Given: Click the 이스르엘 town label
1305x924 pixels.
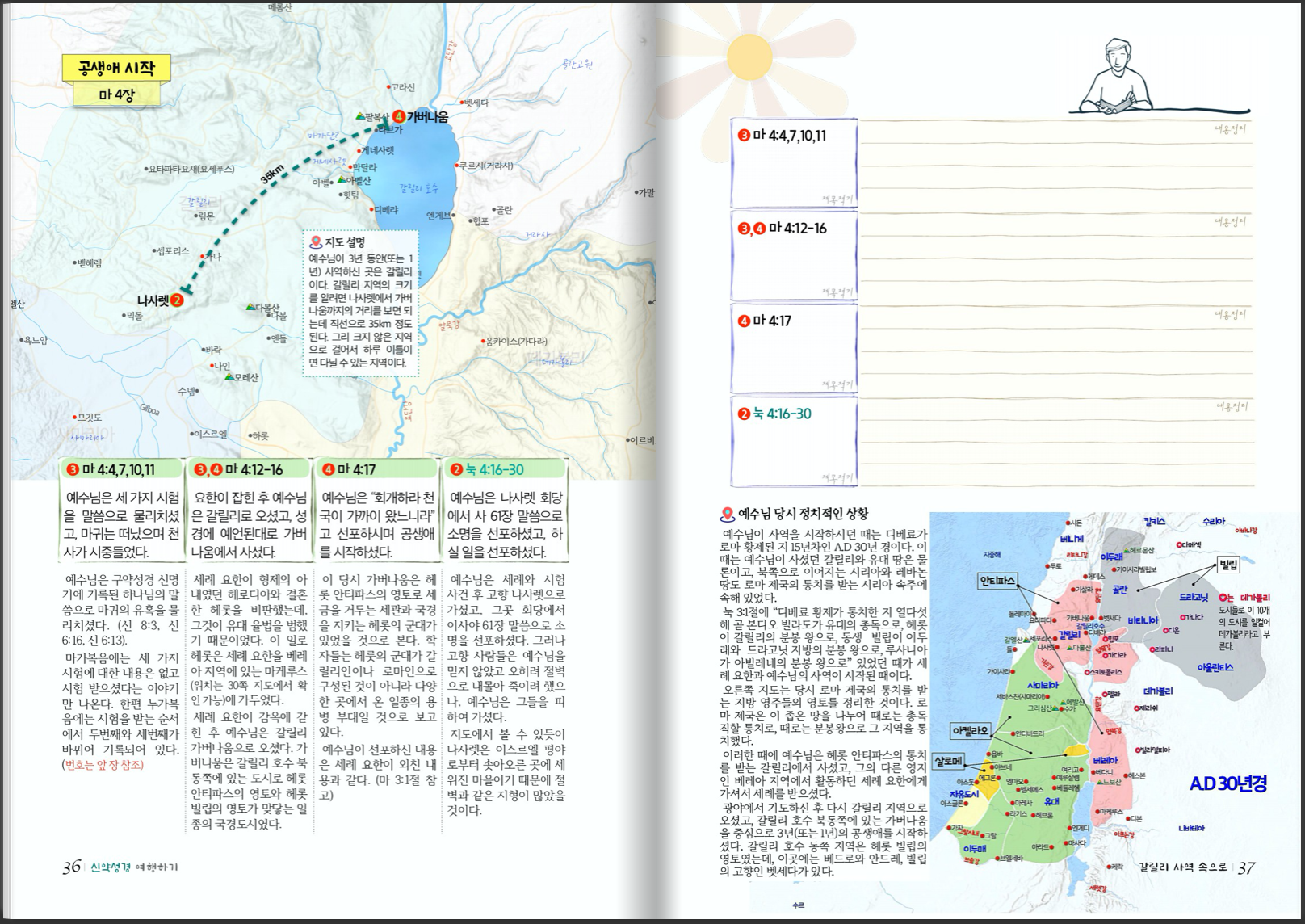Looking at the screenshot, I should pos(212,434).
